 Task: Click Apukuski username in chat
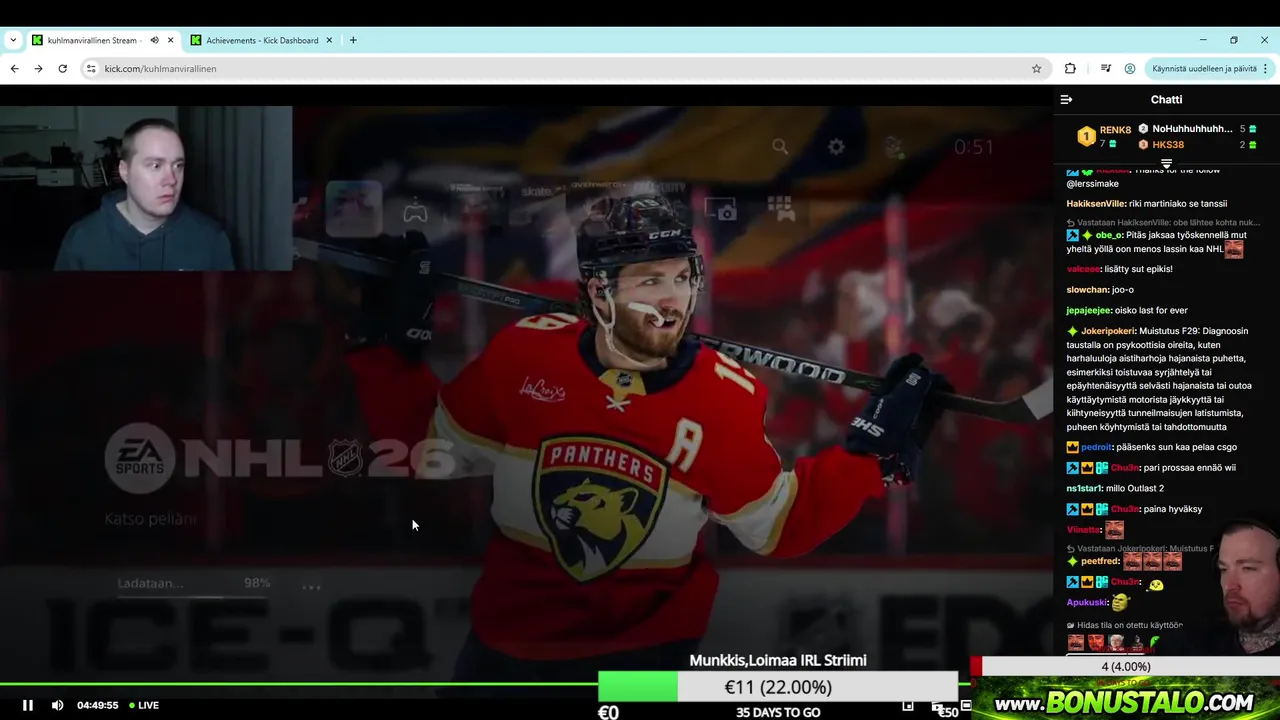[x=1088, y=602]
